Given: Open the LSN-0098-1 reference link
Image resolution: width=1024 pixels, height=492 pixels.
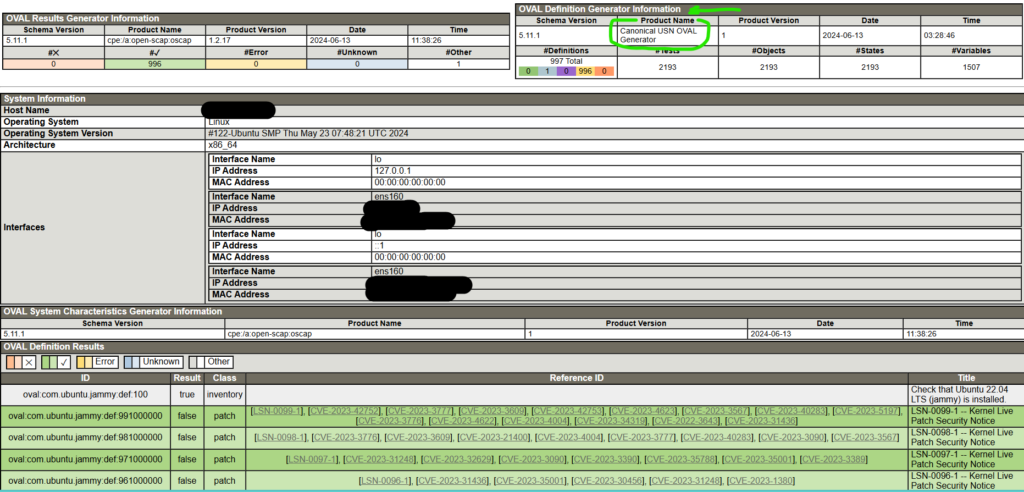Looking at the screenshot, I should 279,437.
